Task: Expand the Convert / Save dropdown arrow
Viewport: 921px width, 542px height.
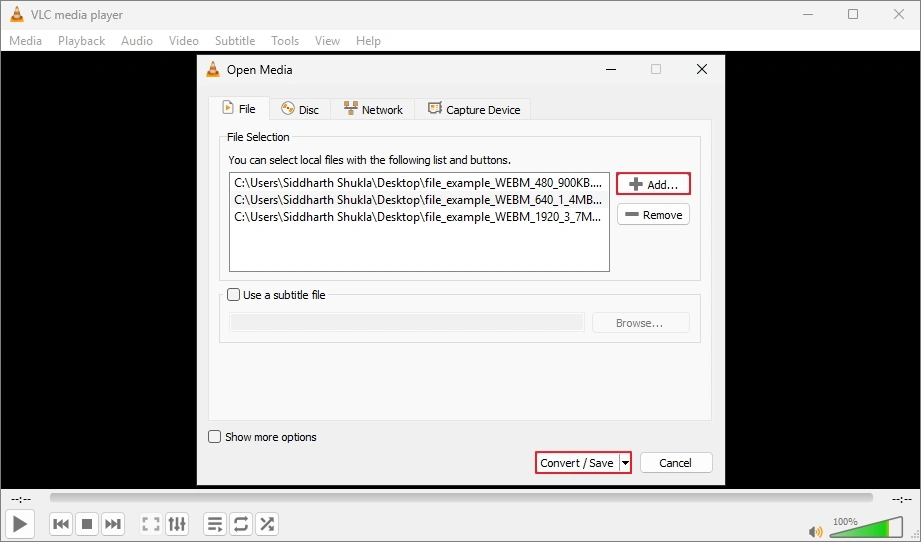Action: pos(626,463)
